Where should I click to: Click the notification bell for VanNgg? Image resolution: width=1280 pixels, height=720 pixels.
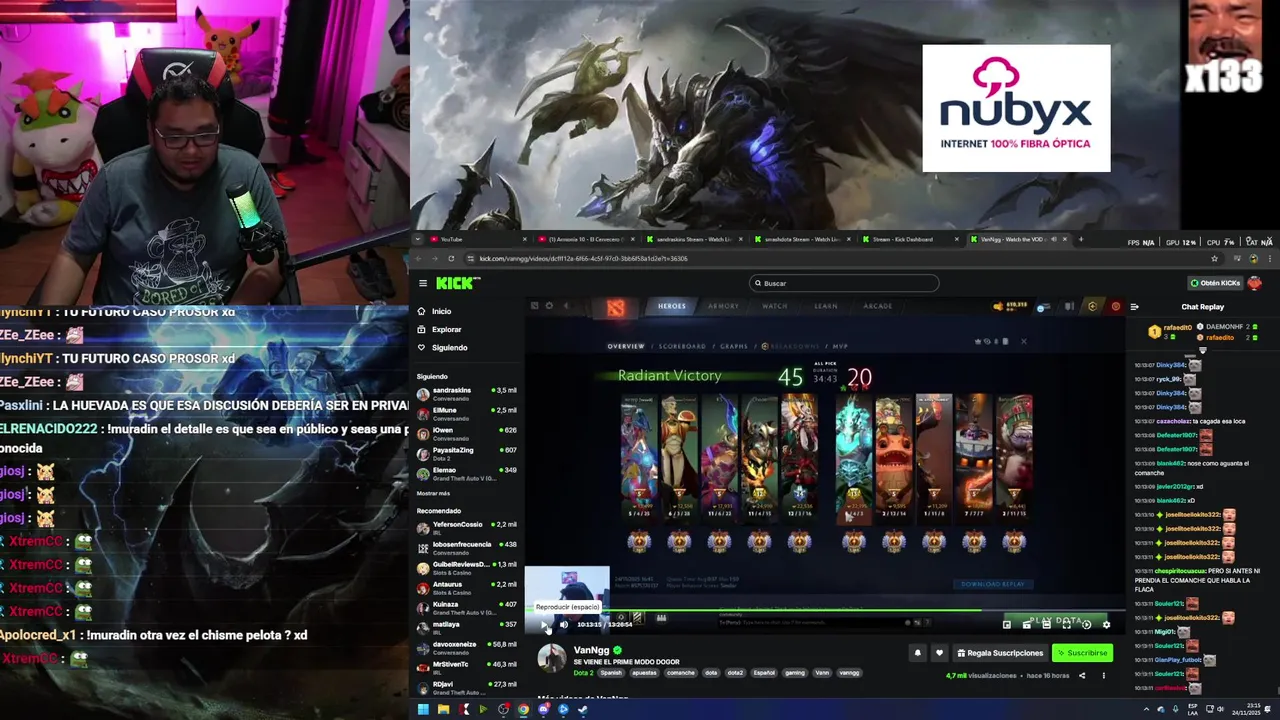[917, 653]
